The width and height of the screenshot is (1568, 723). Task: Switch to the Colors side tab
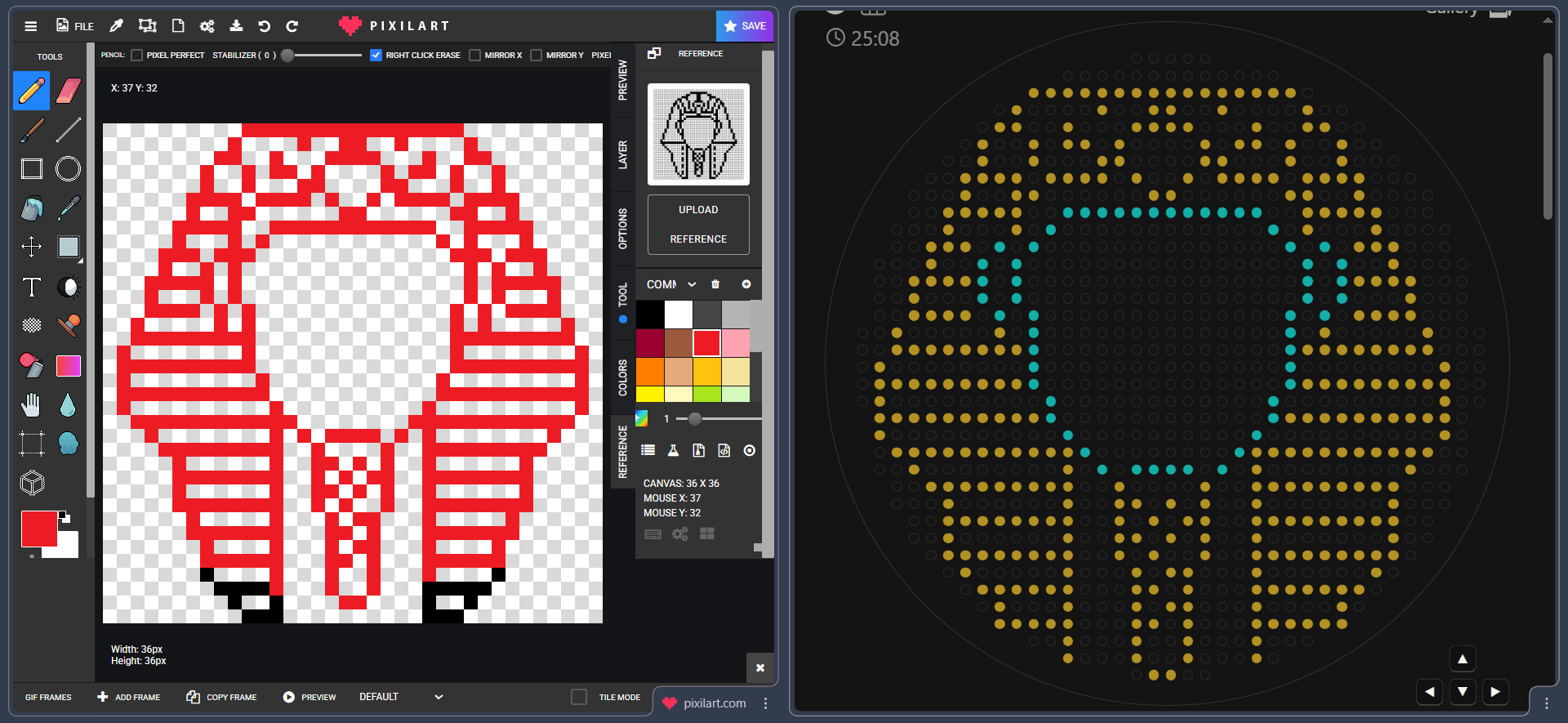[623, 377]
